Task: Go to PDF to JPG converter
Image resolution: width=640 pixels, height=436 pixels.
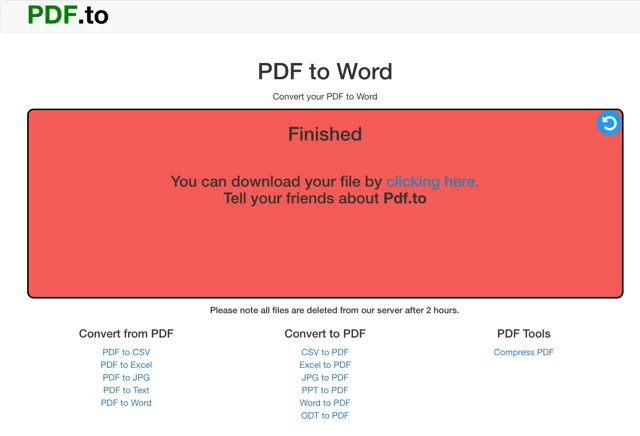Action: pyautogui.click(x=126, y=377)
